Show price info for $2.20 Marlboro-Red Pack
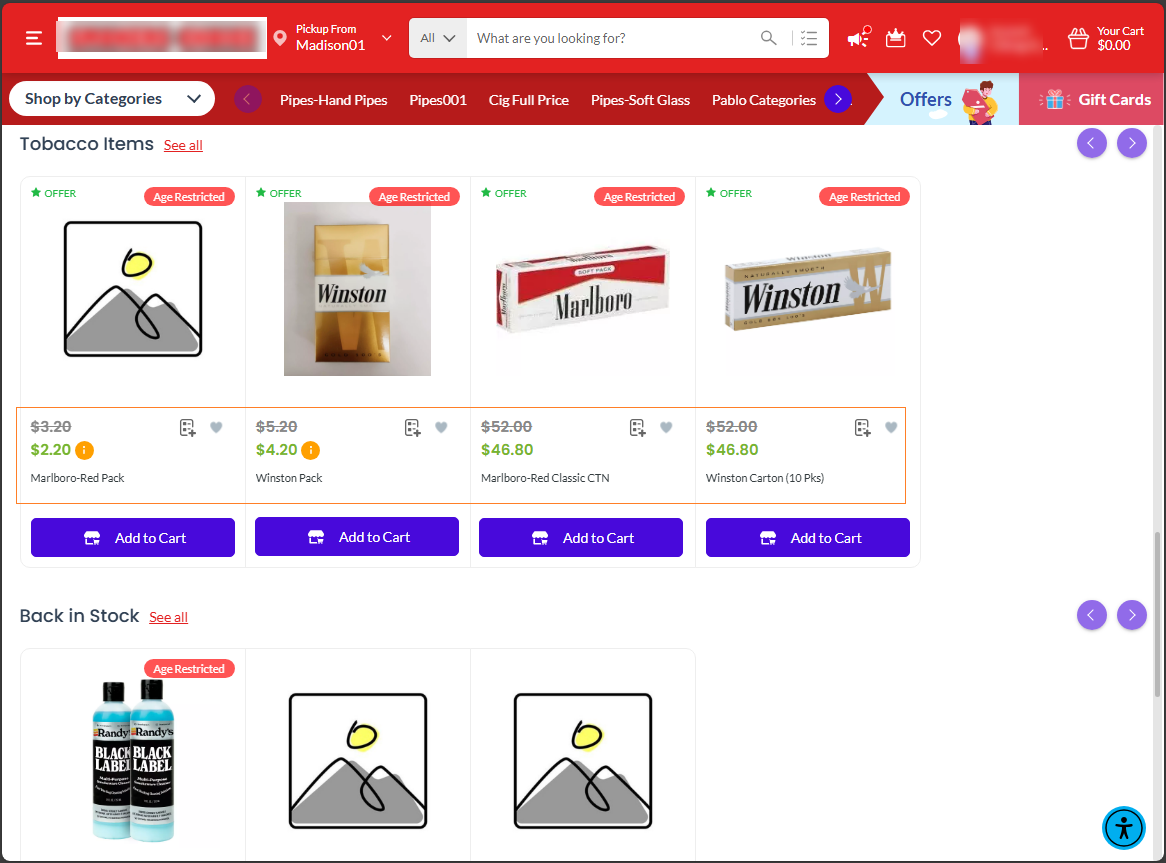The image size is (1166, 863). pyautogui.click(x=84, y=450)
